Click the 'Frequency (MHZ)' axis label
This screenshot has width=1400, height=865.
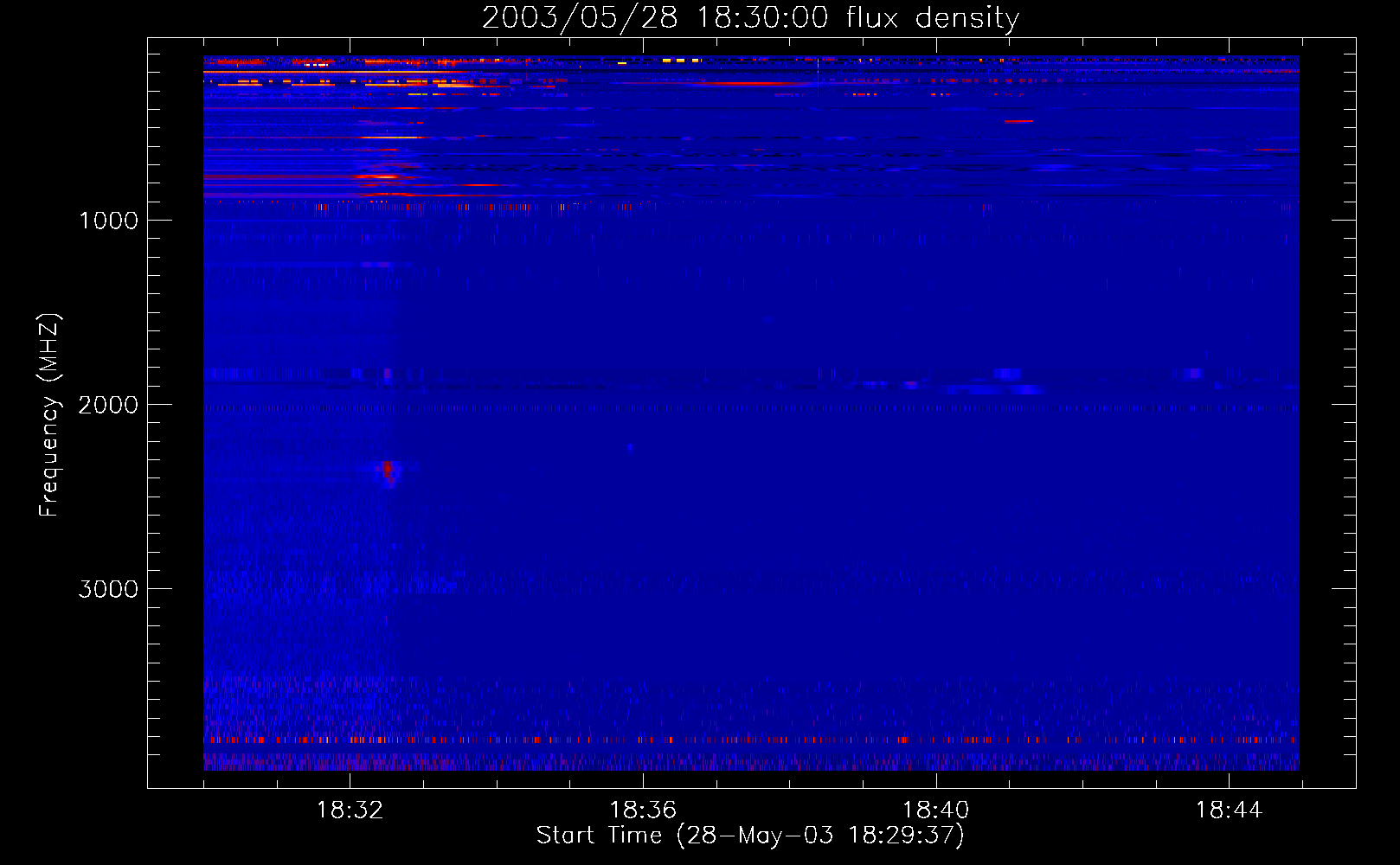click(49, 415)
